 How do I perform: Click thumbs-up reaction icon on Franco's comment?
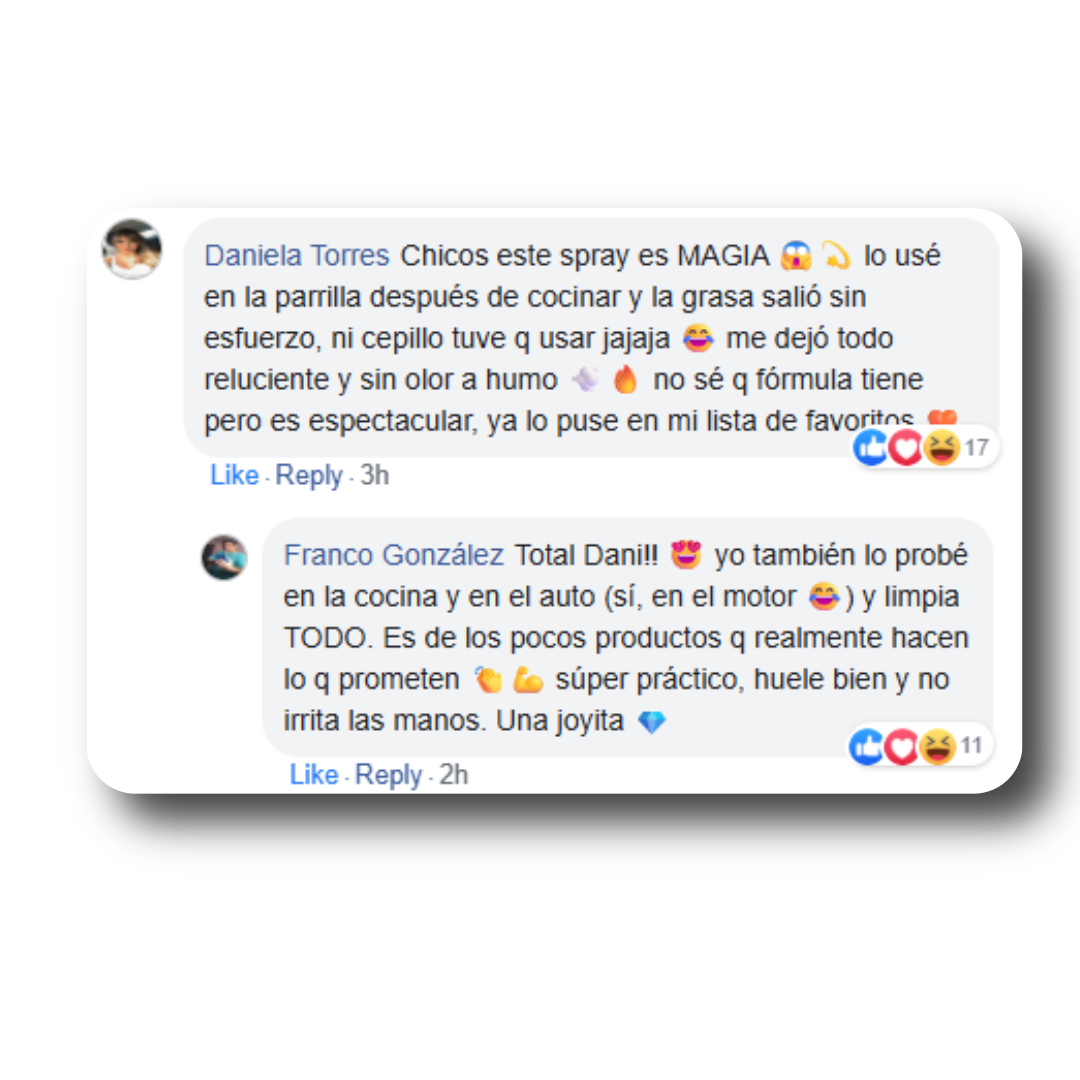866,747
